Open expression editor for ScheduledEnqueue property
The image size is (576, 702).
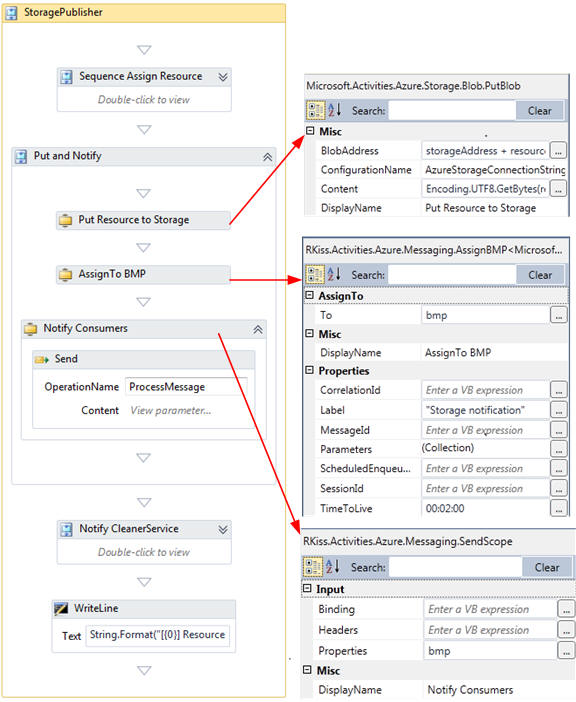click(x=559, y=469)
